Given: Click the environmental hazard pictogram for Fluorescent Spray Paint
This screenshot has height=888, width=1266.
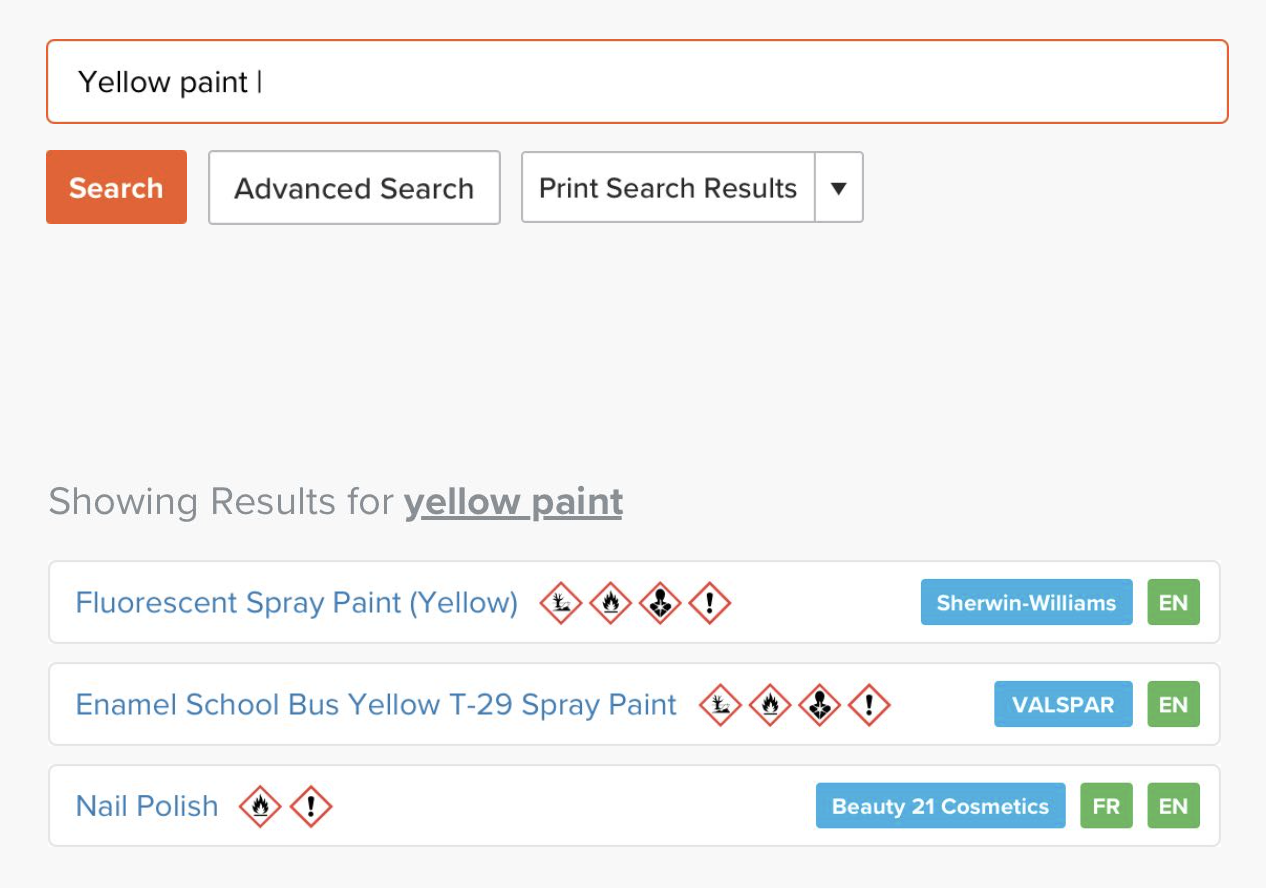Looking at the screenshot, I should point(561,602).
